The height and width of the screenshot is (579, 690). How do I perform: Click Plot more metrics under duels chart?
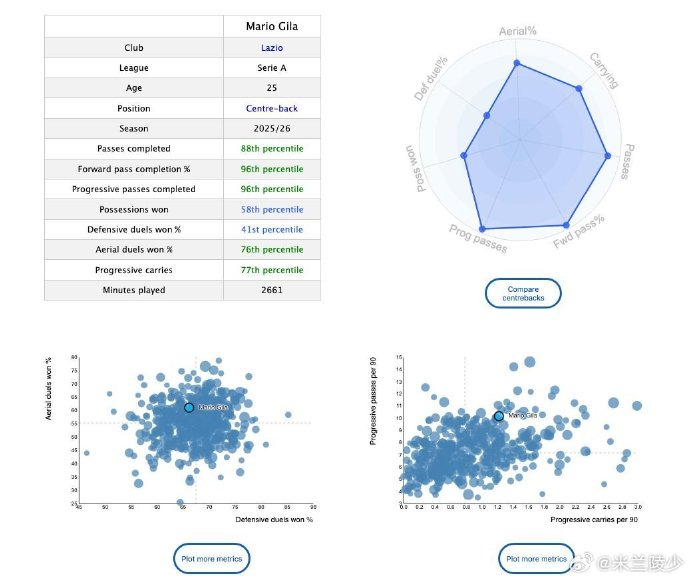(x=212, y=559)
